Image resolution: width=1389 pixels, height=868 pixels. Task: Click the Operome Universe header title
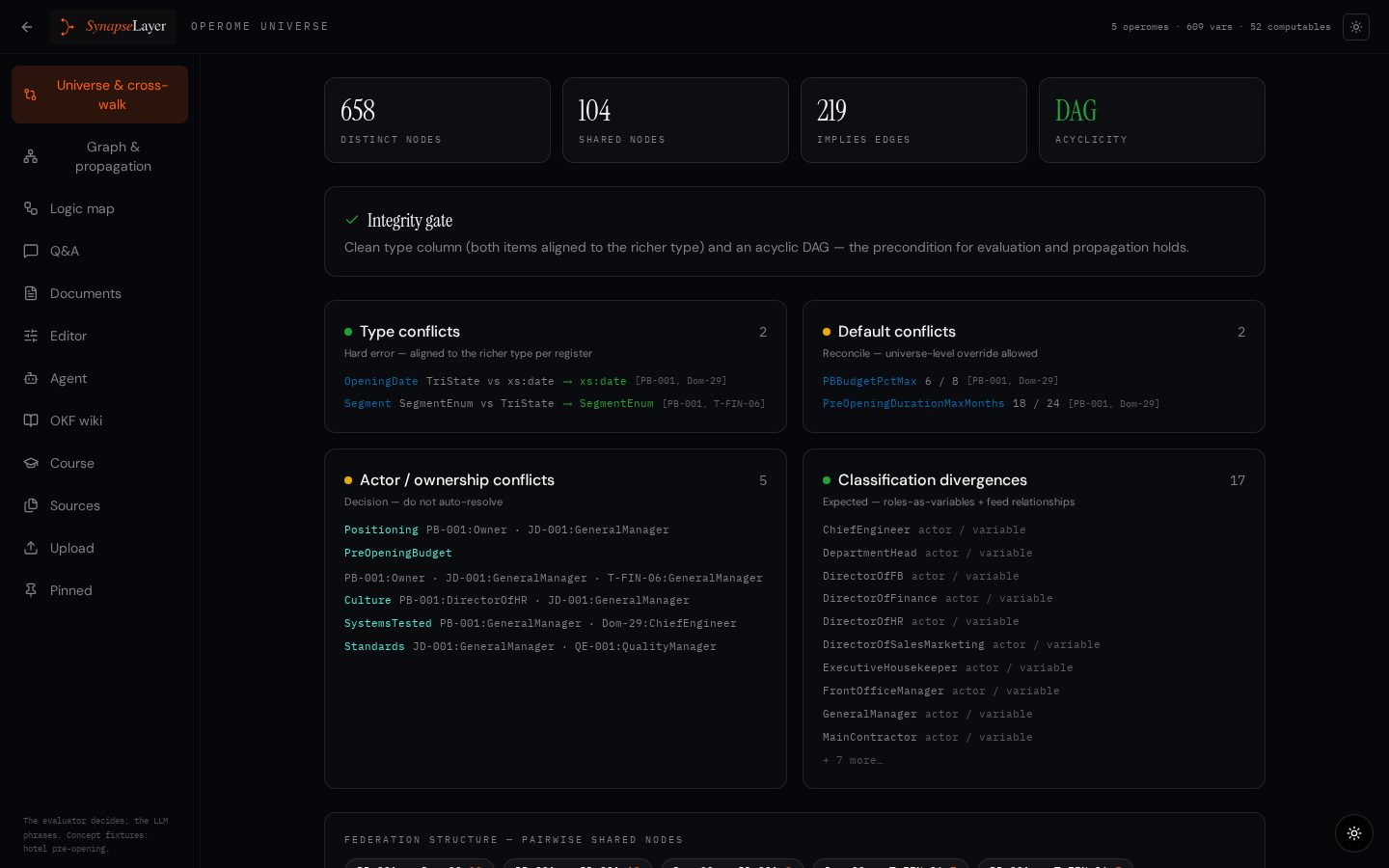pos(259,27)
